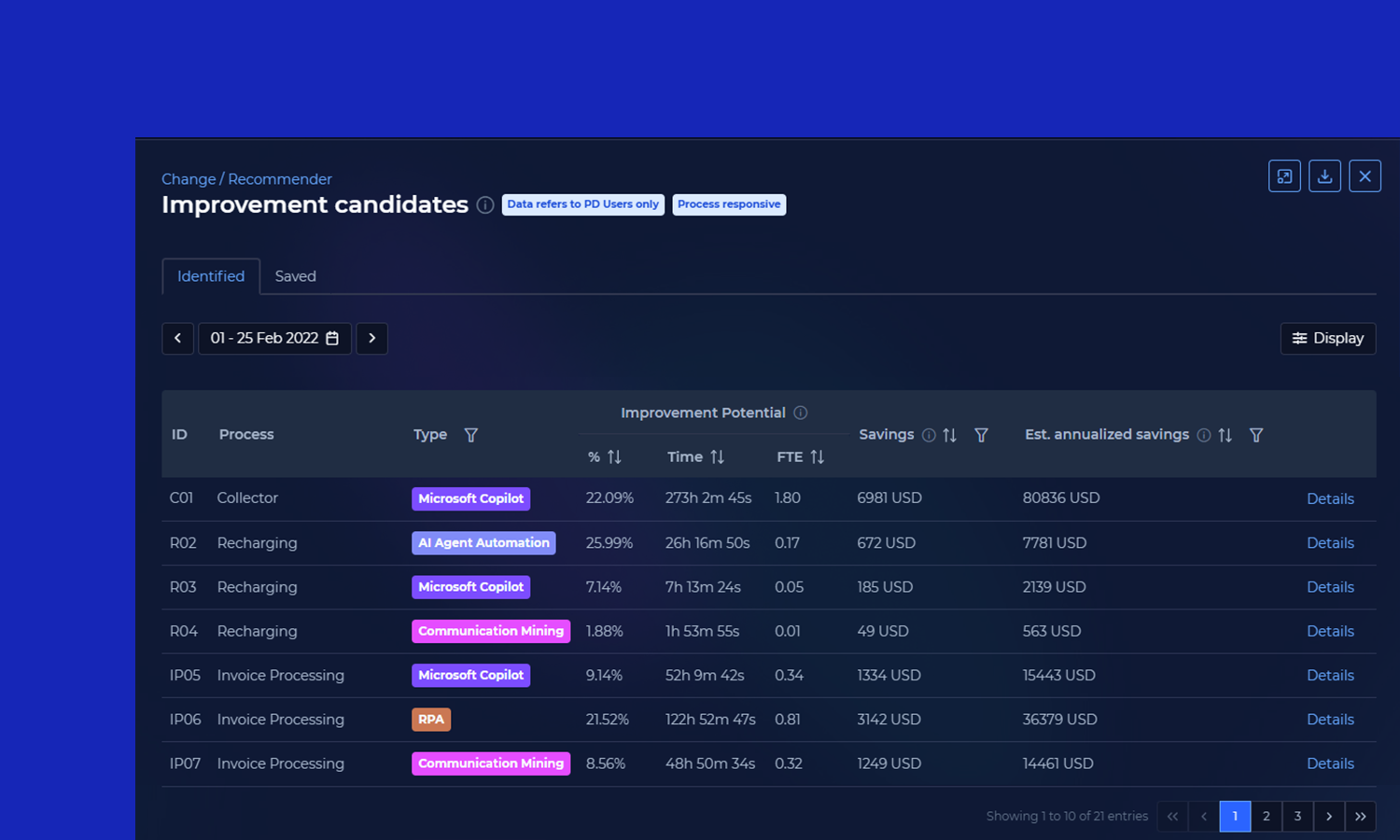Sort the FTE column
Screen dimensions: 1400x840
pyautogui.click(x=818, y=456)
